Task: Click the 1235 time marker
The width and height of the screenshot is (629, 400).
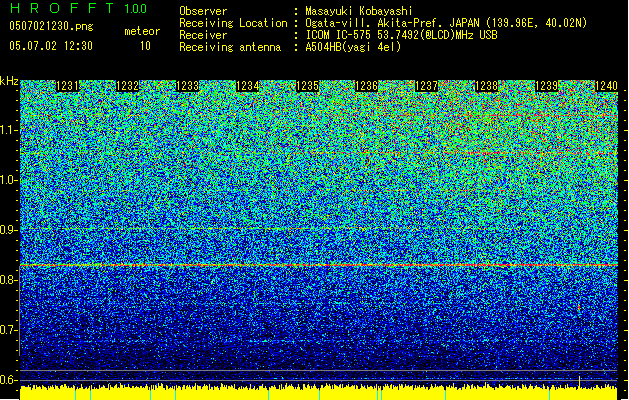Action: [x=307, y=86]
